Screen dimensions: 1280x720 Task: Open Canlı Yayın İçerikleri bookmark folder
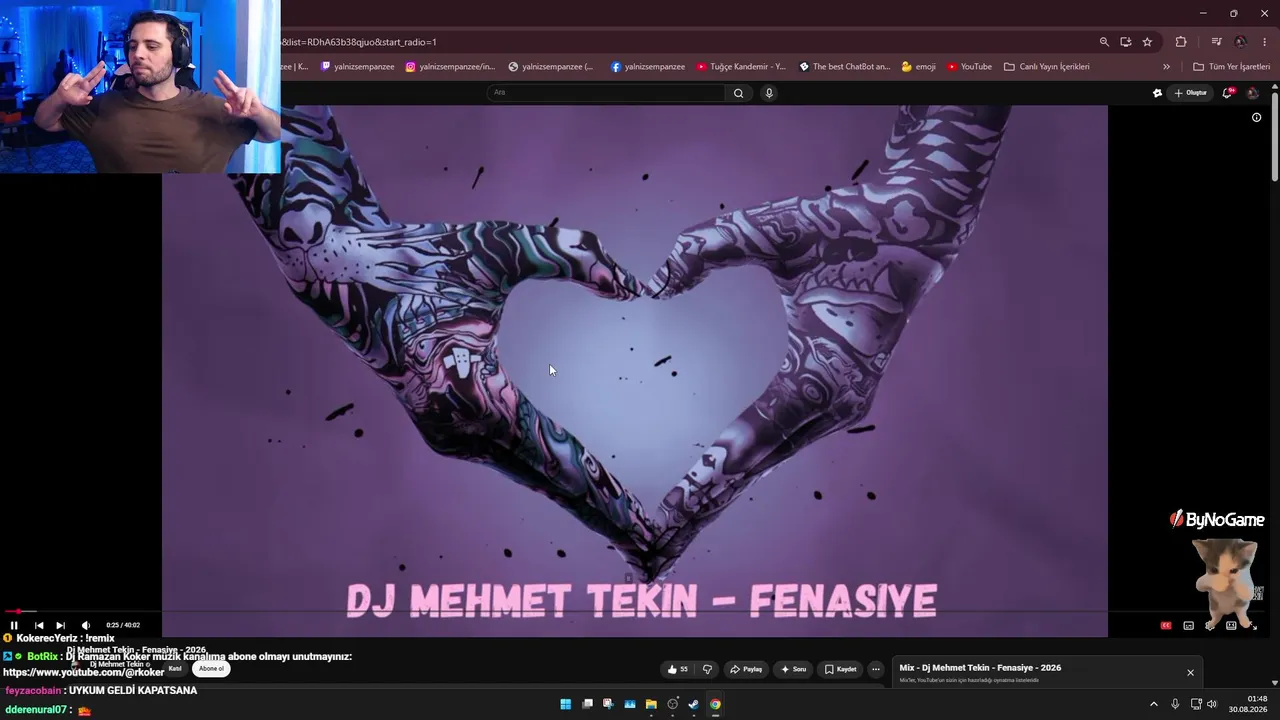point(1047,67)
